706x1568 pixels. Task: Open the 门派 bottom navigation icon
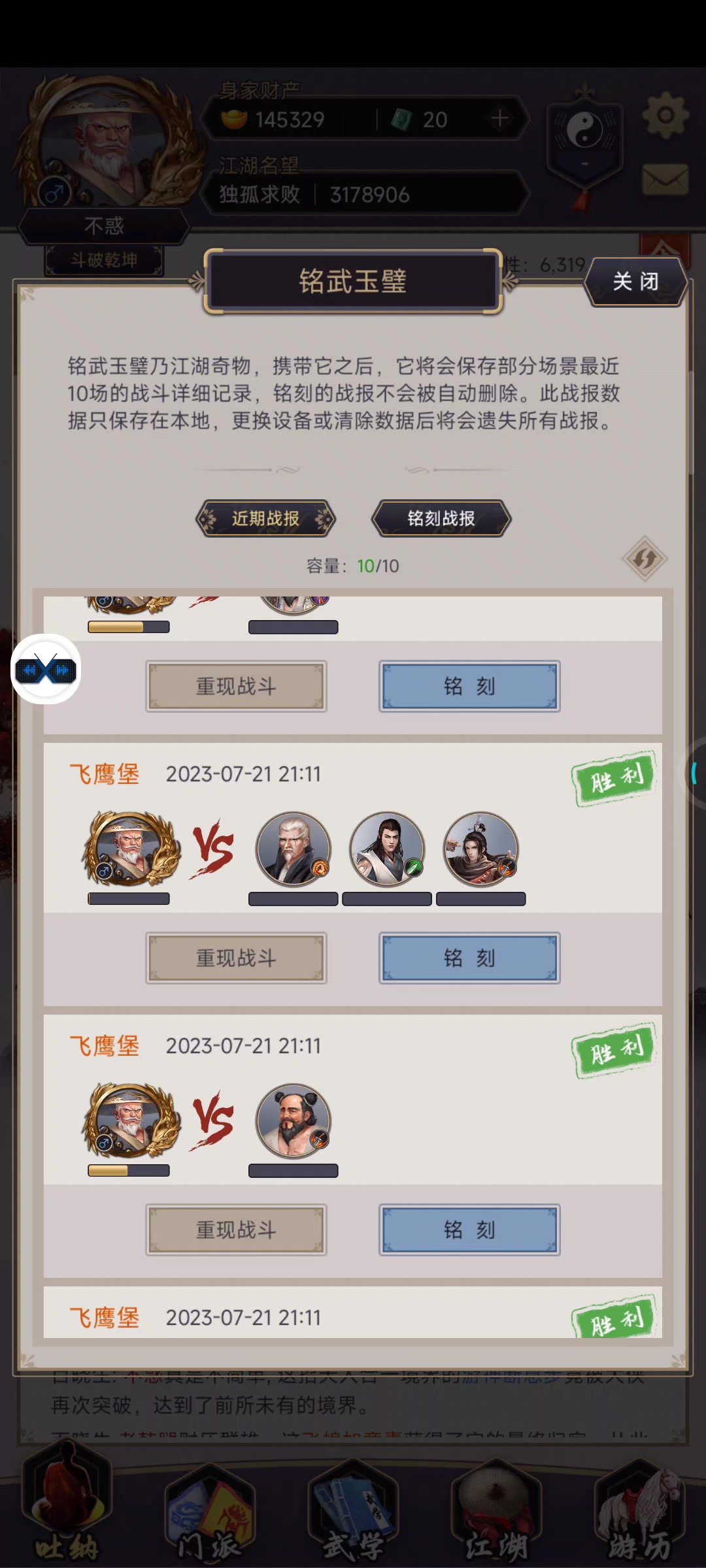click(x=210, y=1512)
